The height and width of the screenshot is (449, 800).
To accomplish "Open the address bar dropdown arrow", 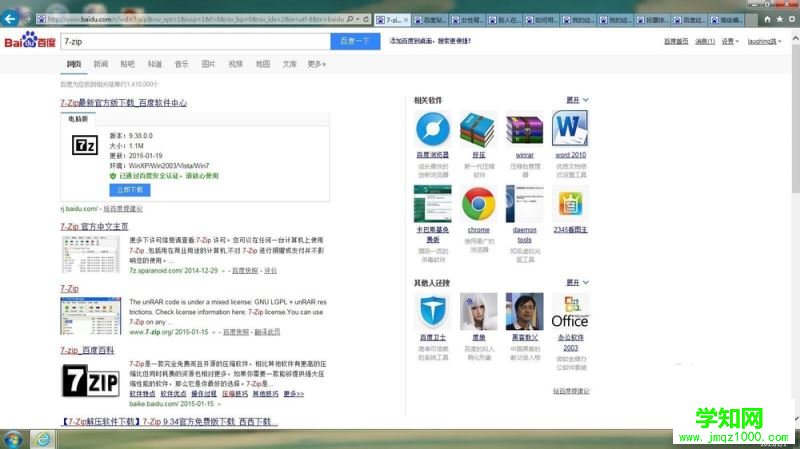I will coord(358,19).
